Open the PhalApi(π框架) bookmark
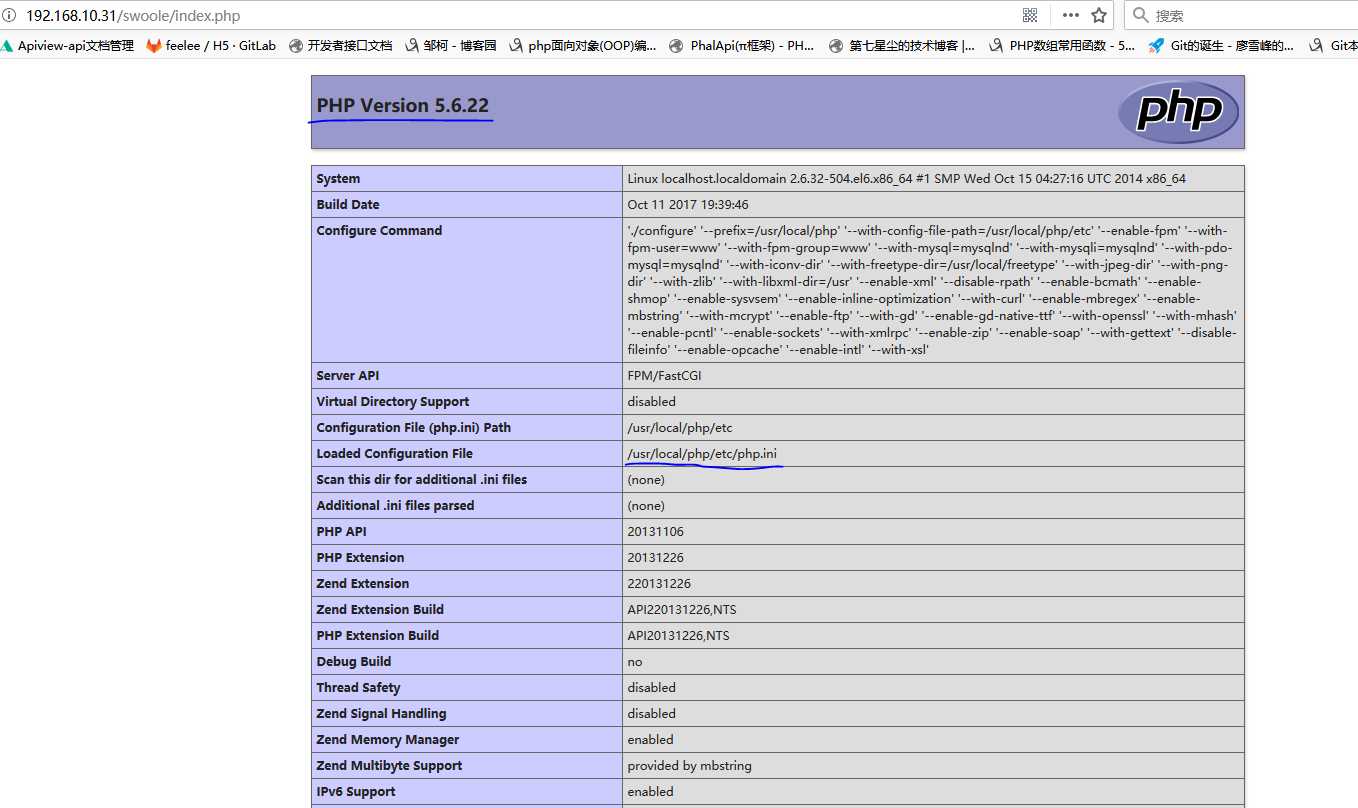The image size is (1358, 808). [x=742, y=45]
